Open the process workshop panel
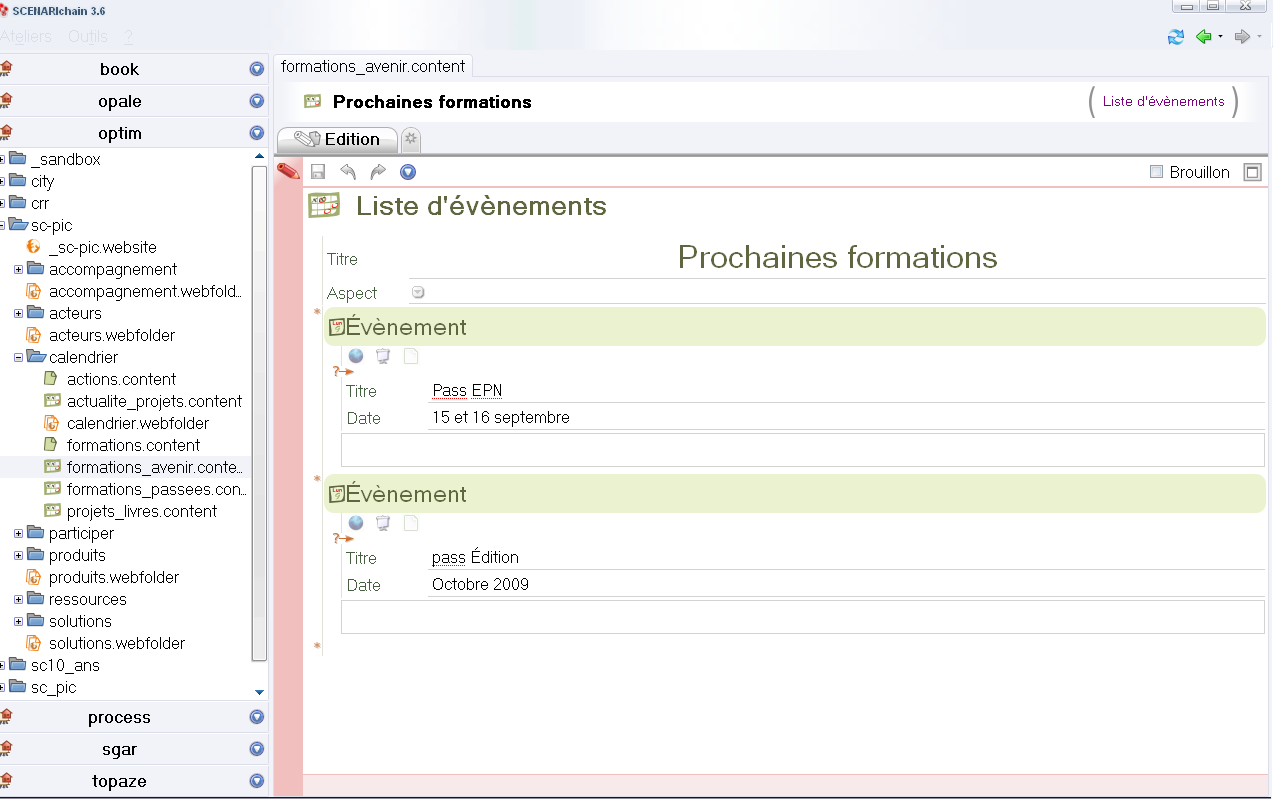Image resolution: width=1273 pixels, height=799 pixels. click(x=120, y=717)
